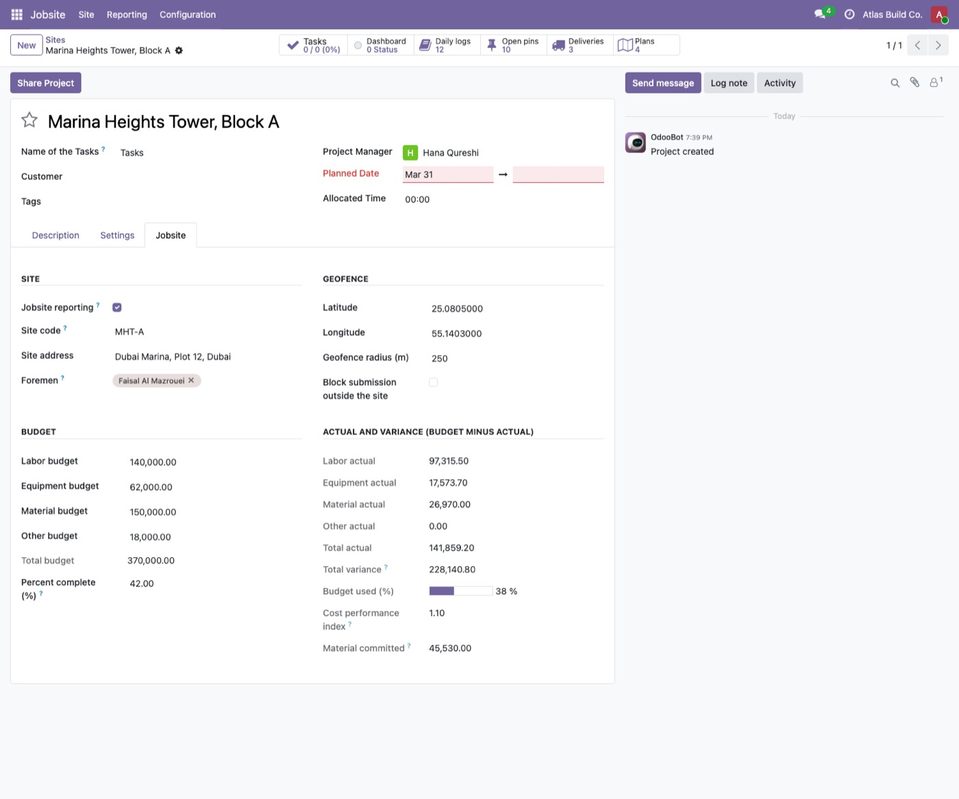Open the Open pins stat button

click(x=514, y=45)
